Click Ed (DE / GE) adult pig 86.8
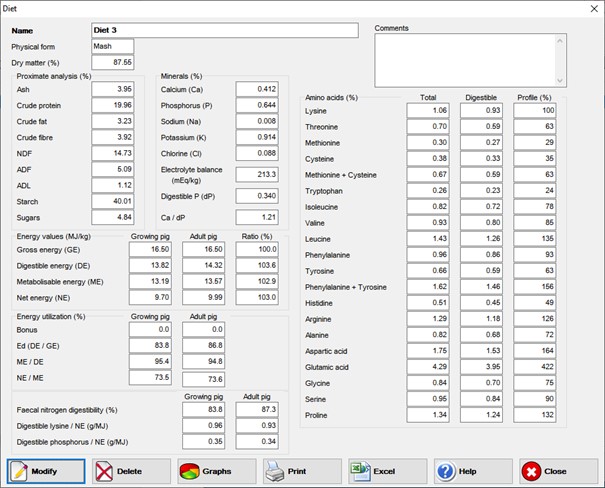The width and height of the screenshot is (605, 488). (203, 345)
